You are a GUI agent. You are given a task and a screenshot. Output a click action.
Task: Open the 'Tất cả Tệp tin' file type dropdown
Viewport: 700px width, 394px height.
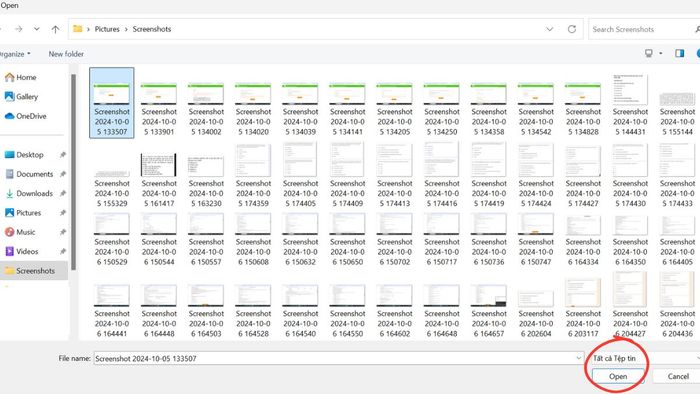[645, 358]
